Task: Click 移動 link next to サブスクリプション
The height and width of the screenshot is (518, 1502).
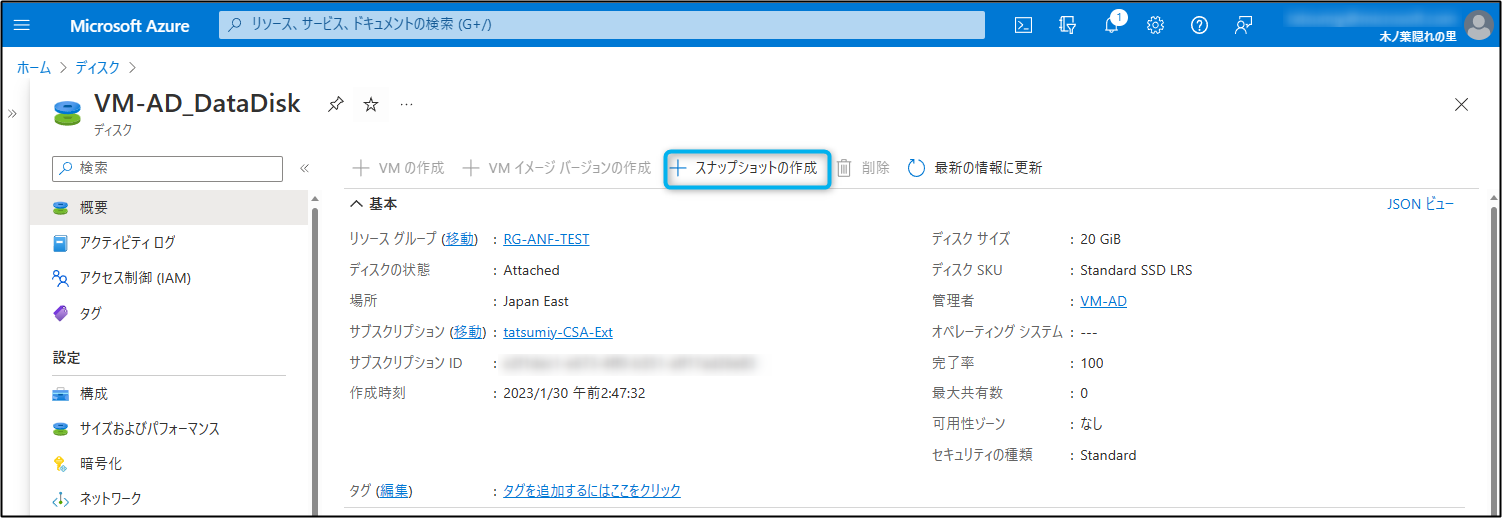Action: pos(468,332)
